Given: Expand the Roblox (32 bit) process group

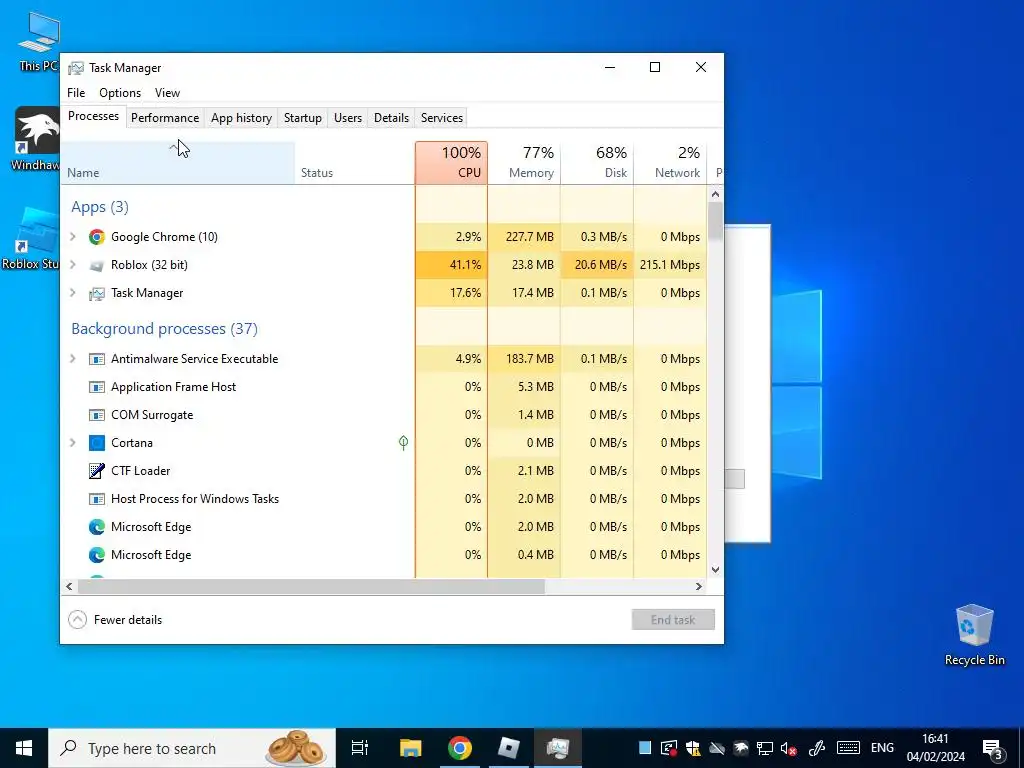Looking at the screenshot, I should tap(73, 265).
